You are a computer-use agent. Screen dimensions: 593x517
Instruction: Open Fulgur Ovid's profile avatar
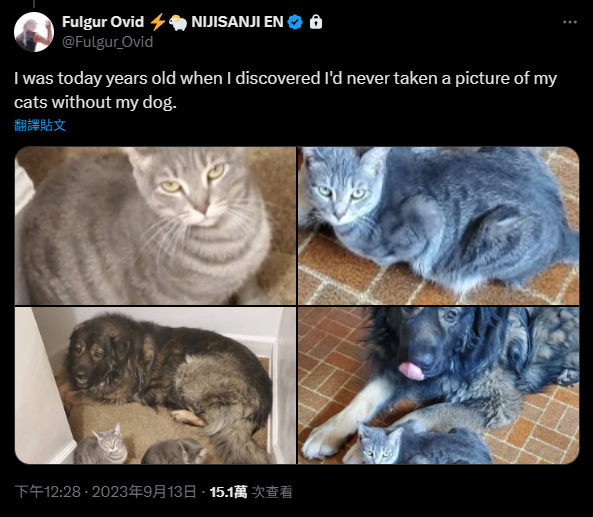[x=34, y=32]
